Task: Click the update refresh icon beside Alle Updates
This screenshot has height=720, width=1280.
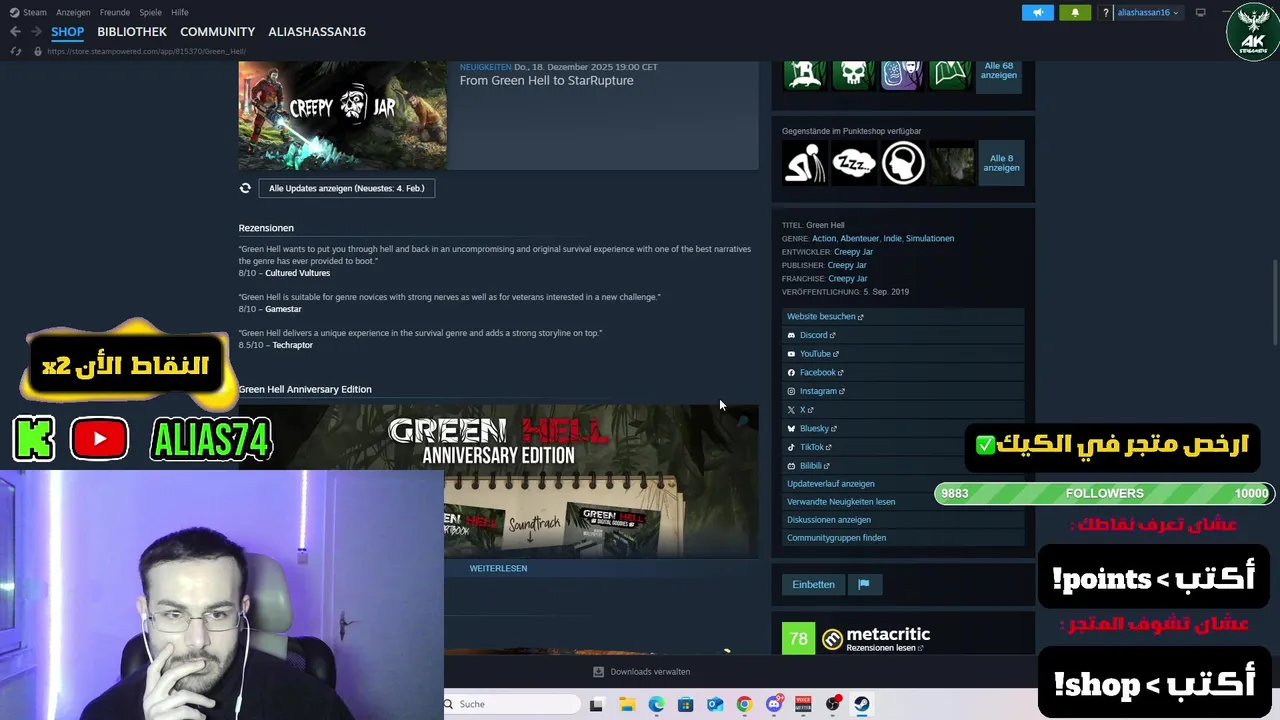Action: coord(245,188)
